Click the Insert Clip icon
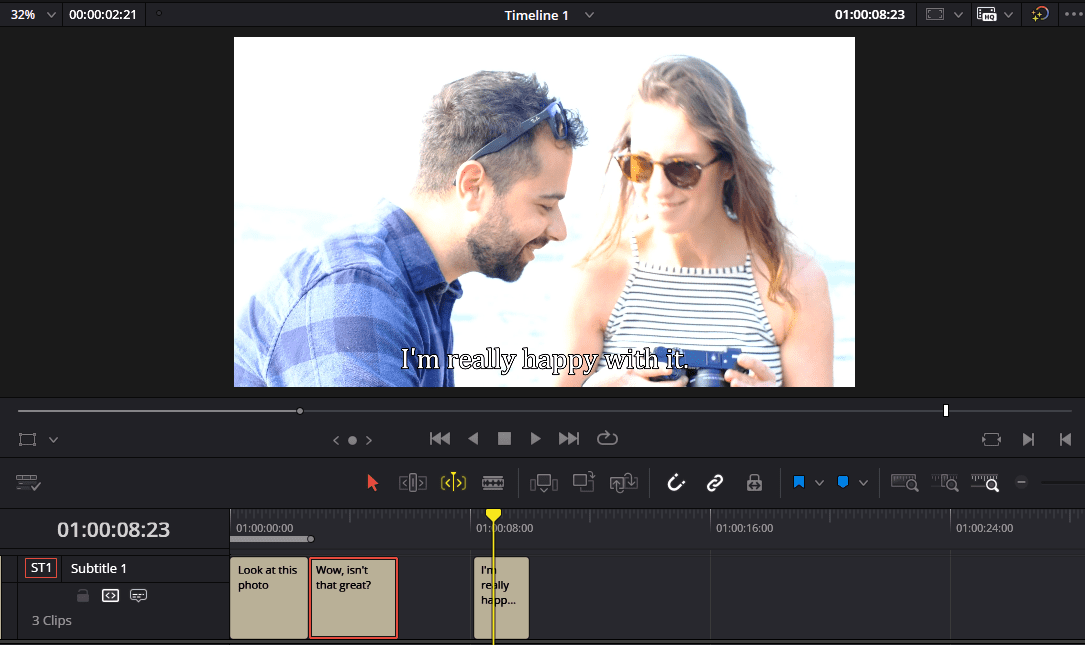 click(x=545, y=482)
